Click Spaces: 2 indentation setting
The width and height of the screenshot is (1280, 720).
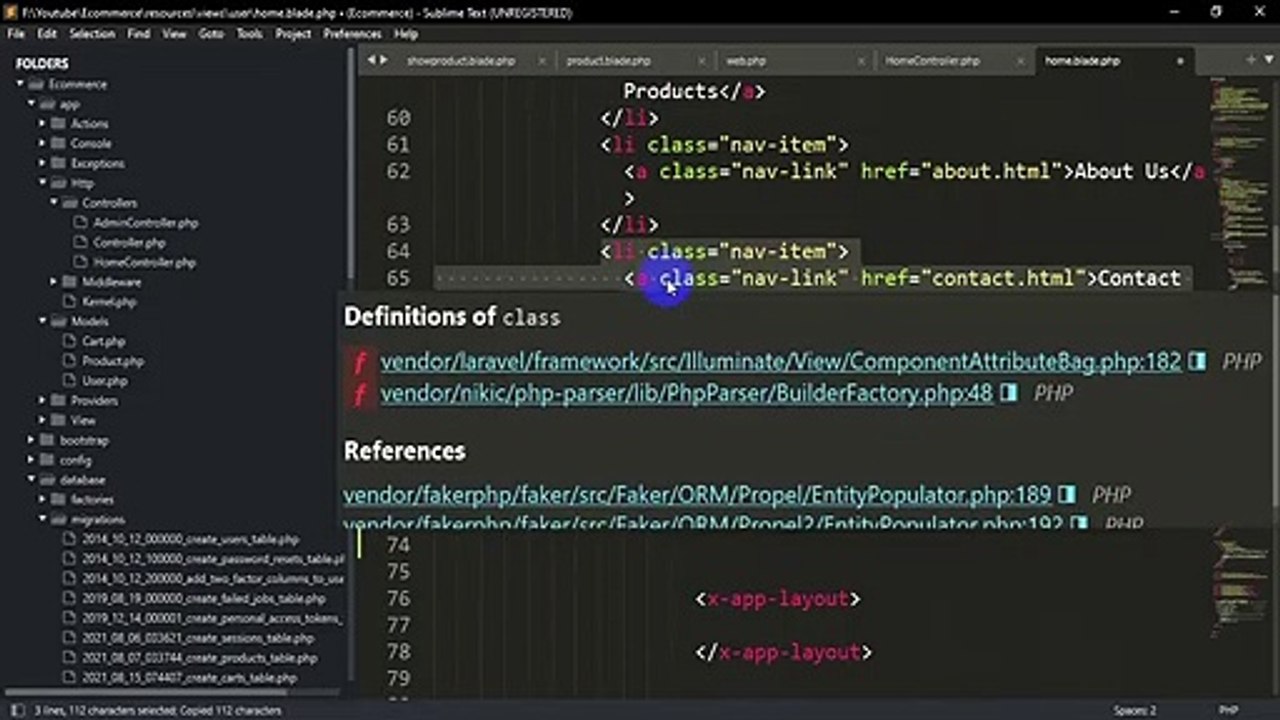pos(1135,710)
